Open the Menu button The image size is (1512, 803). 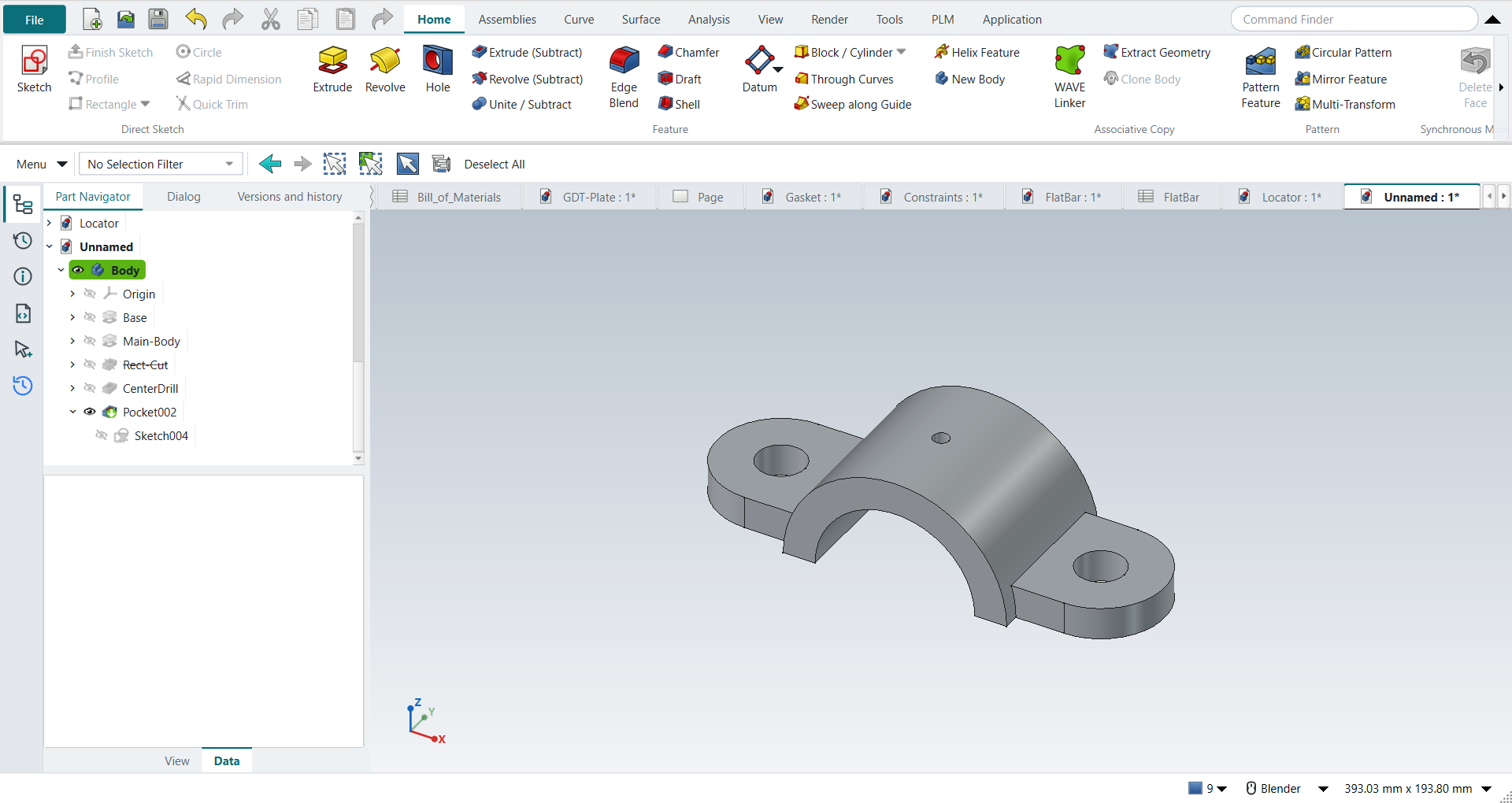[42, 164]
